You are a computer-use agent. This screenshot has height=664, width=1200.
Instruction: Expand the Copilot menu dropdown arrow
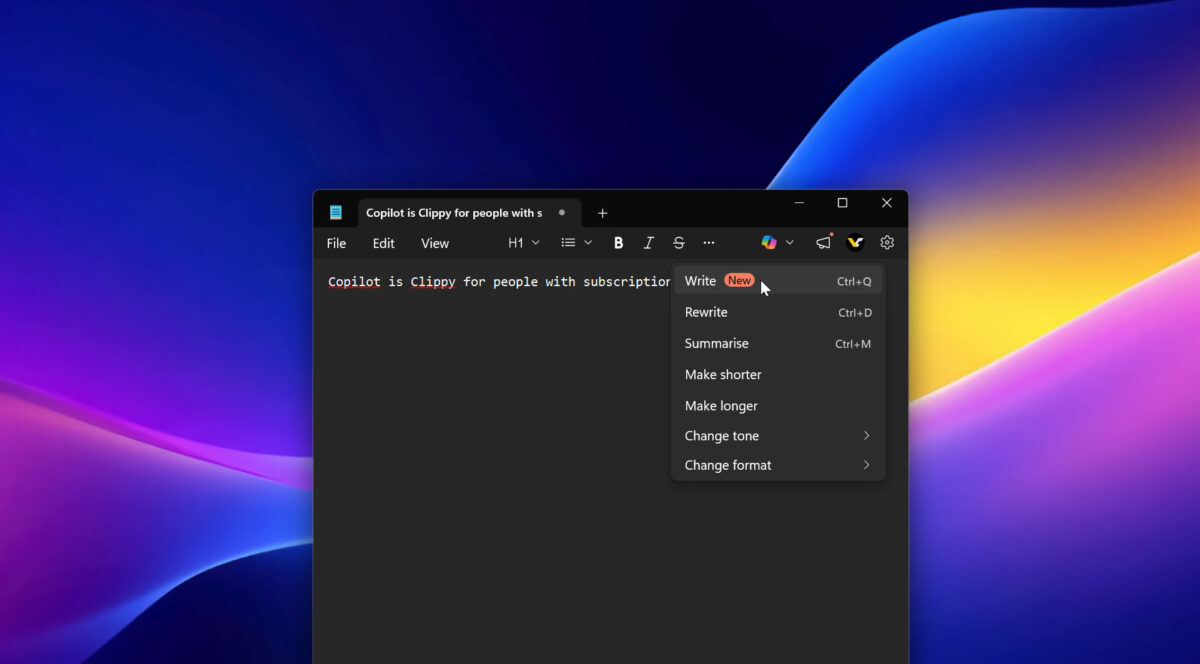790,243
